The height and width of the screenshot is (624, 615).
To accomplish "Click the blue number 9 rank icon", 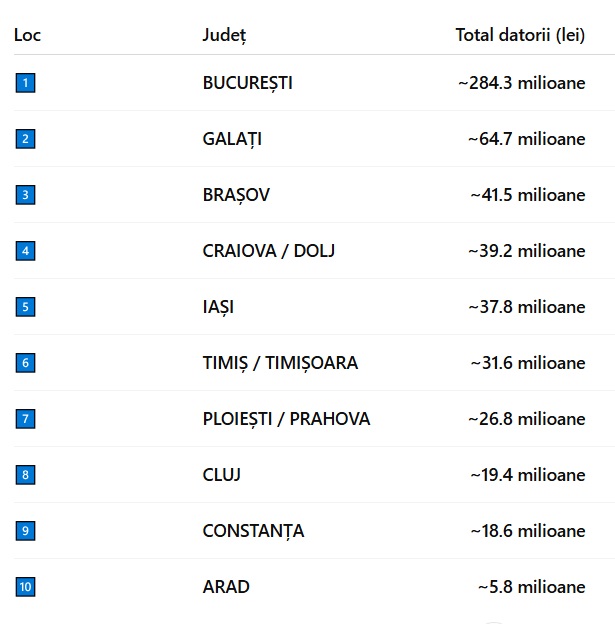I will pyautogui.click(x=25, y=531).
